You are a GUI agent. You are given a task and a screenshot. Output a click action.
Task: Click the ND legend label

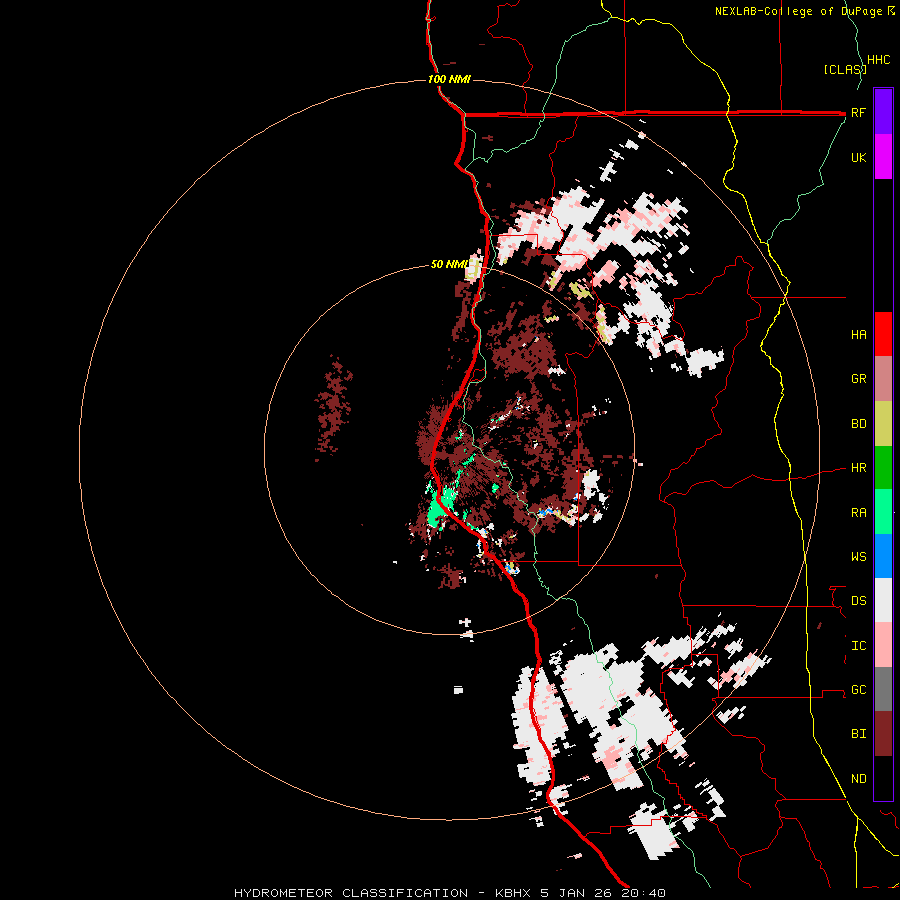(858, 779)
